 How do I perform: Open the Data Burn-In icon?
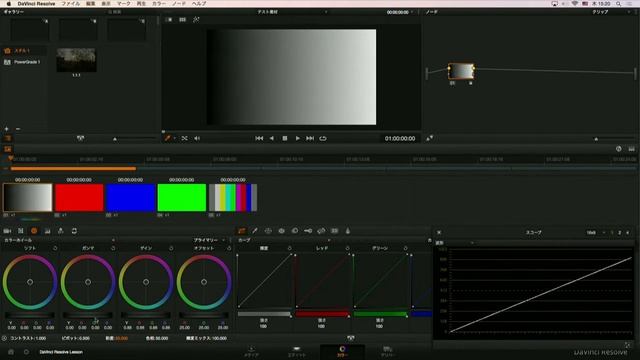click(348, 231)
